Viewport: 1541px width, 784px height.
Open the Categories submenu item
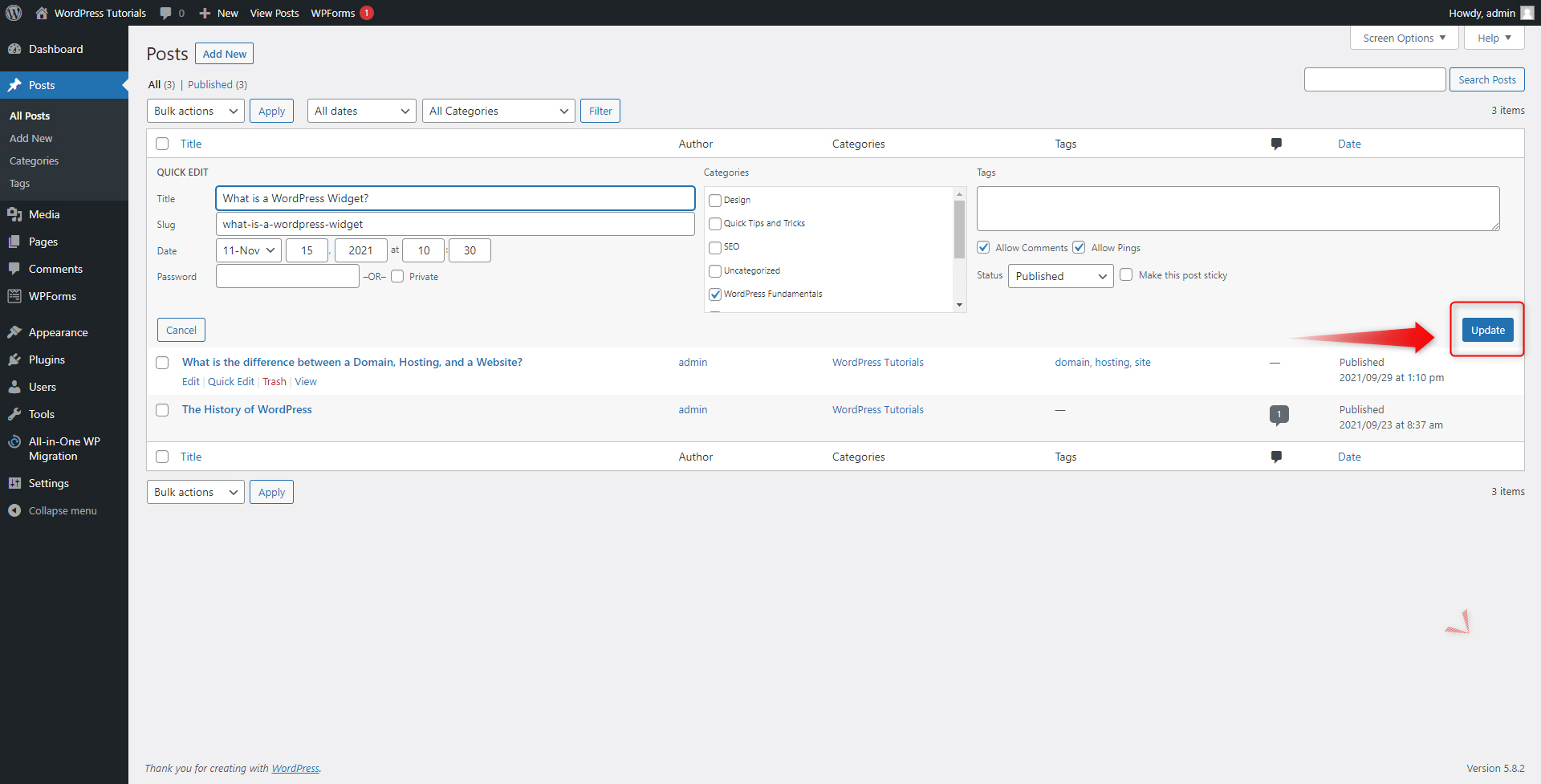click(34, 160)
